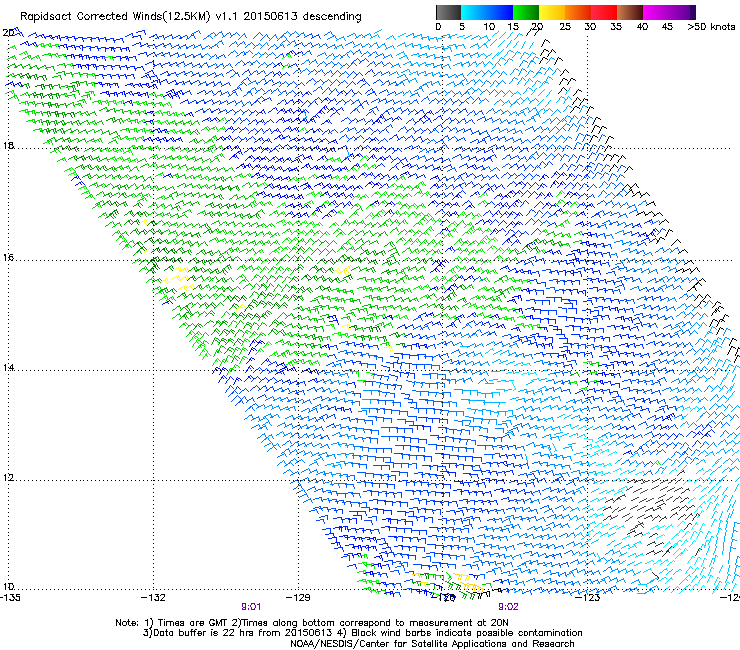Click the magenta 40-45 knots legend segment
740x650 pixels.
pyautogui.click(x=656, y=12)
